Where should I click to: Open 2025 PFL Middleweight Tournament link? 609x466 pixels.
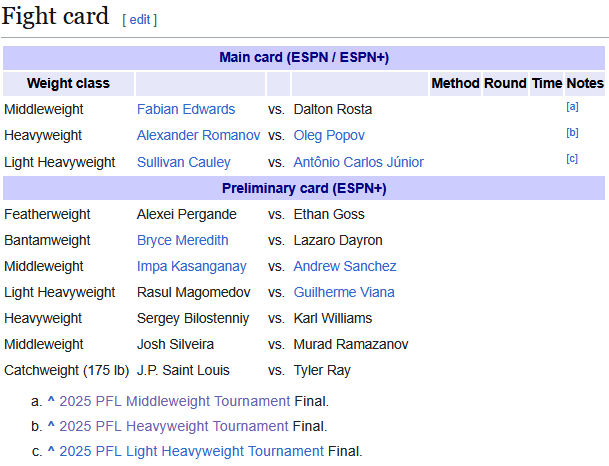coord(174,401)
